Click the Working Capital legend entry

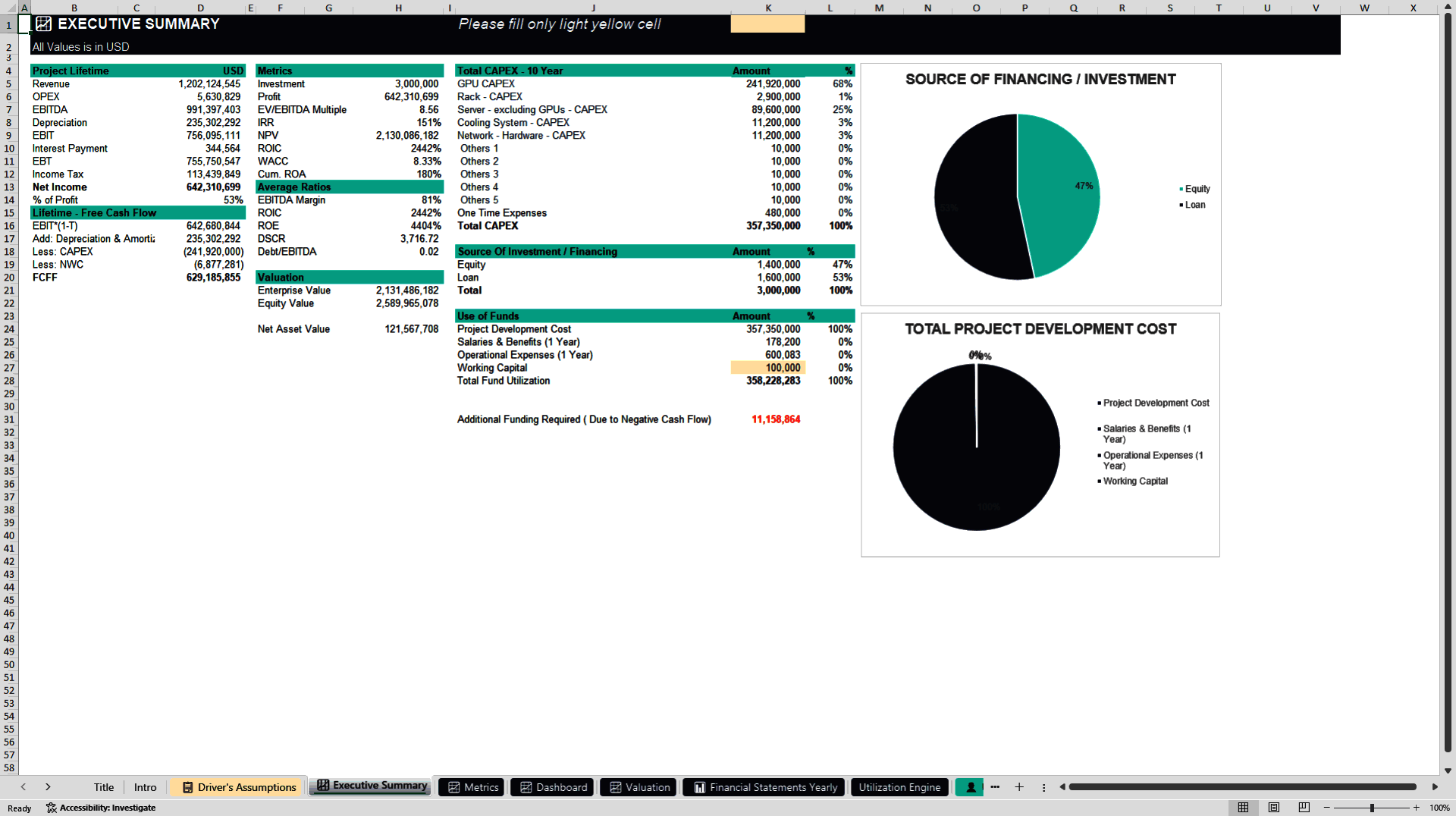(1133, 481)
